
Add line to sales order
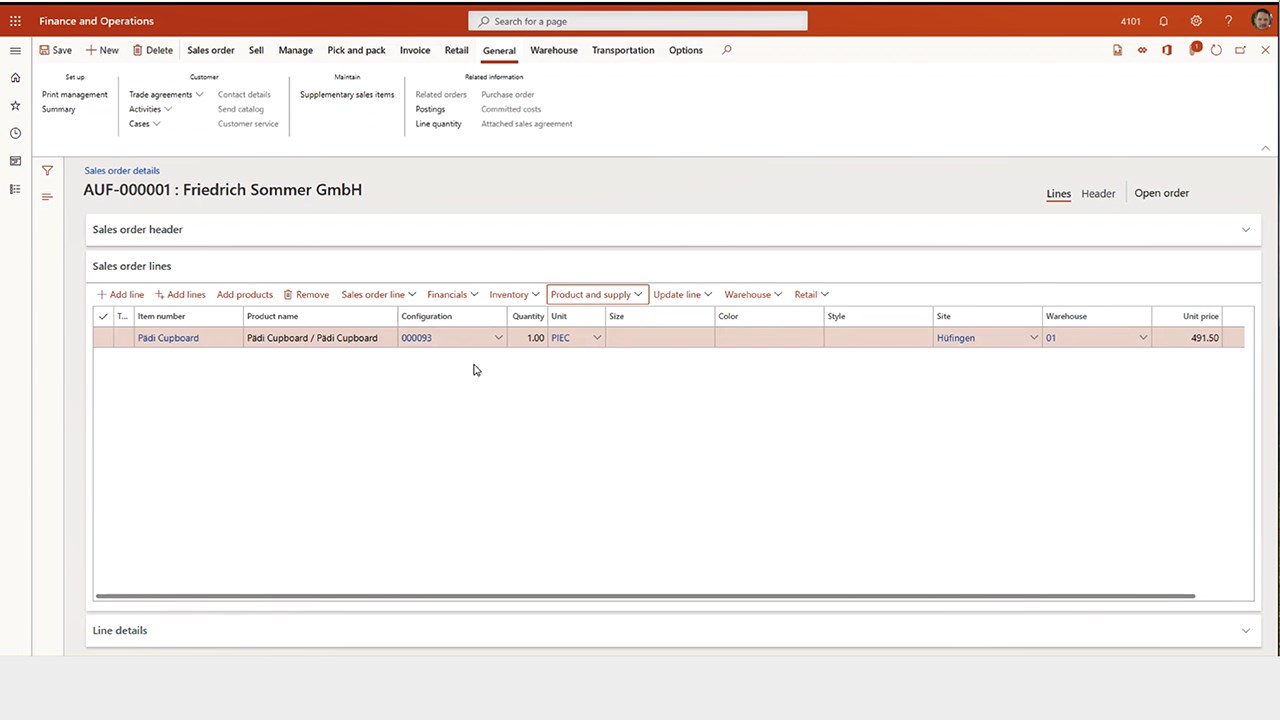(x=120, y=295)
